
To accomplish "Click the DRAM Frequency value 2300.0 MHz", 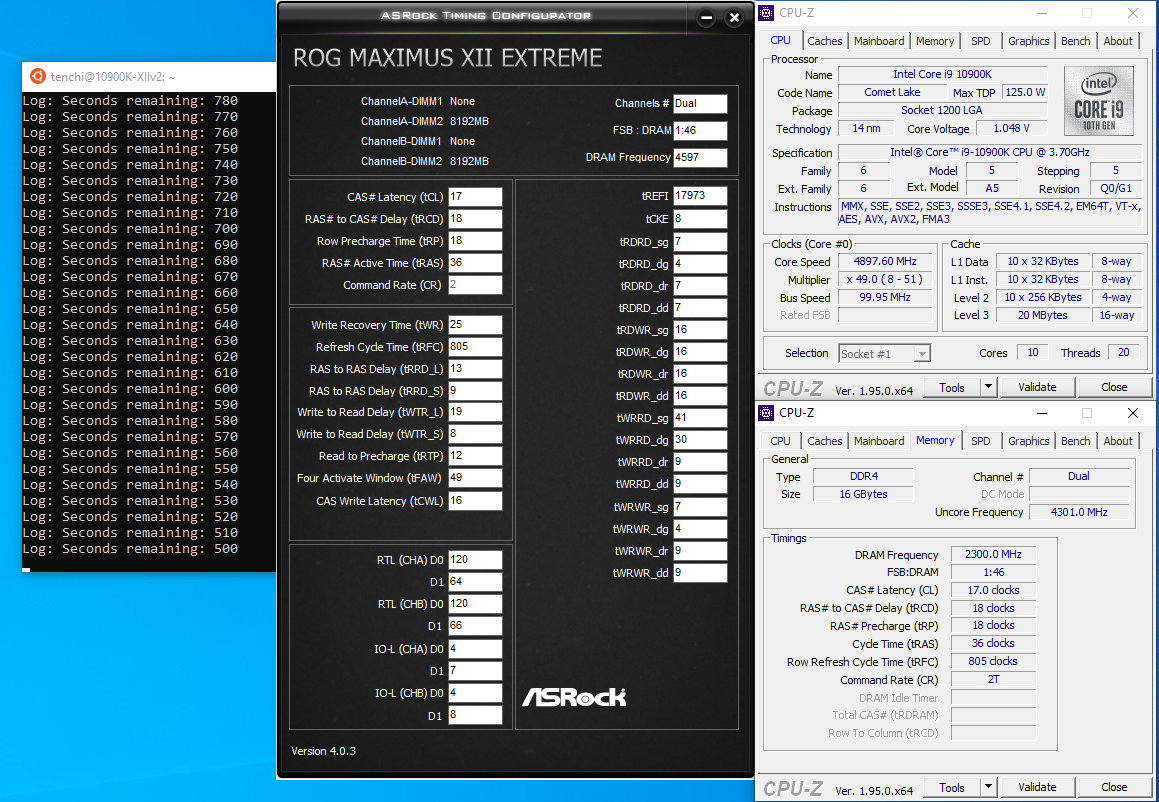I will point(993,554).
